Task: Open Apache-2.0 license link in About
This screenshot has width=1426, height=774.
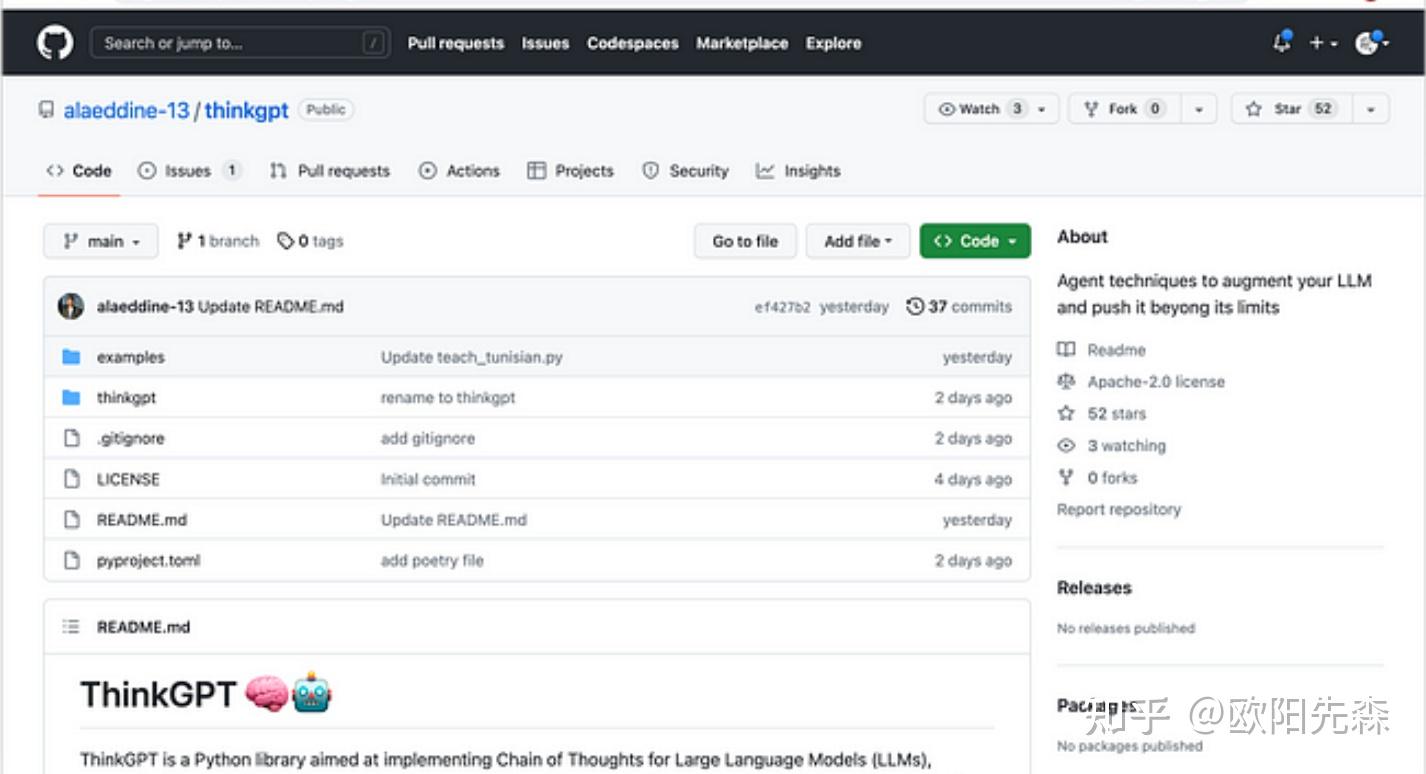Action: point(1156,382)
